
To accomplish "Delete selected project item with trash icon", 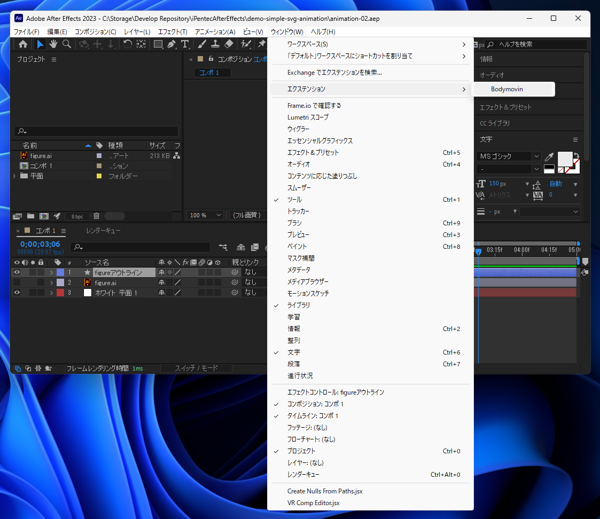I will click(96, 216).
